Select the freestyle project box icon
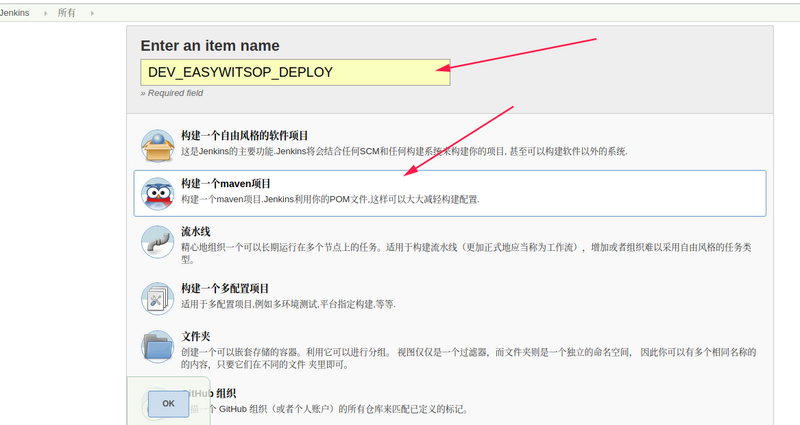800x425 pixels. pyautogui.click(x=158, y=146)
